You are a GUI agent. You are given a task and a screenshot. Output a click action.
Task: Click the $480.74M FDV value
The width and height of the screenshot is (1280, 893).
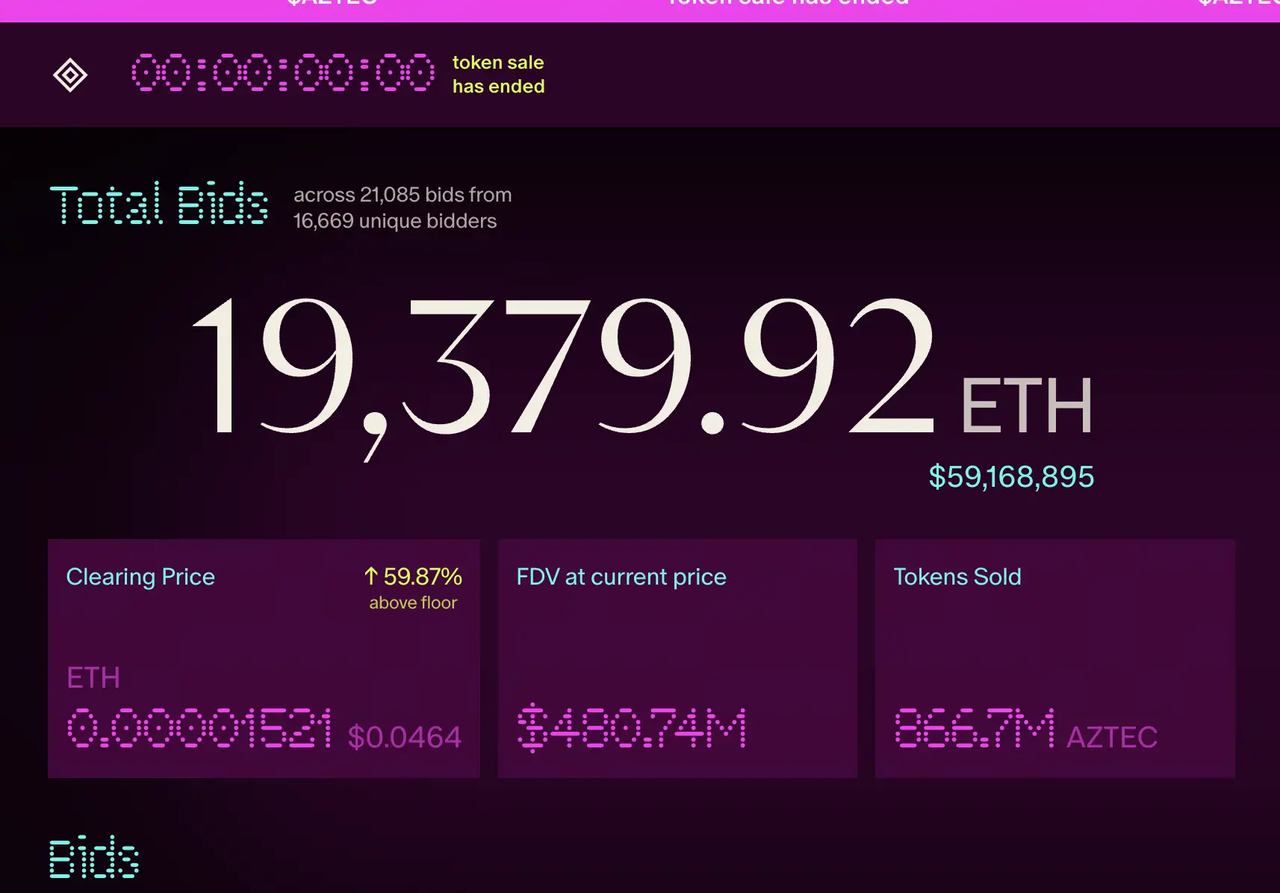pos(632,729)
